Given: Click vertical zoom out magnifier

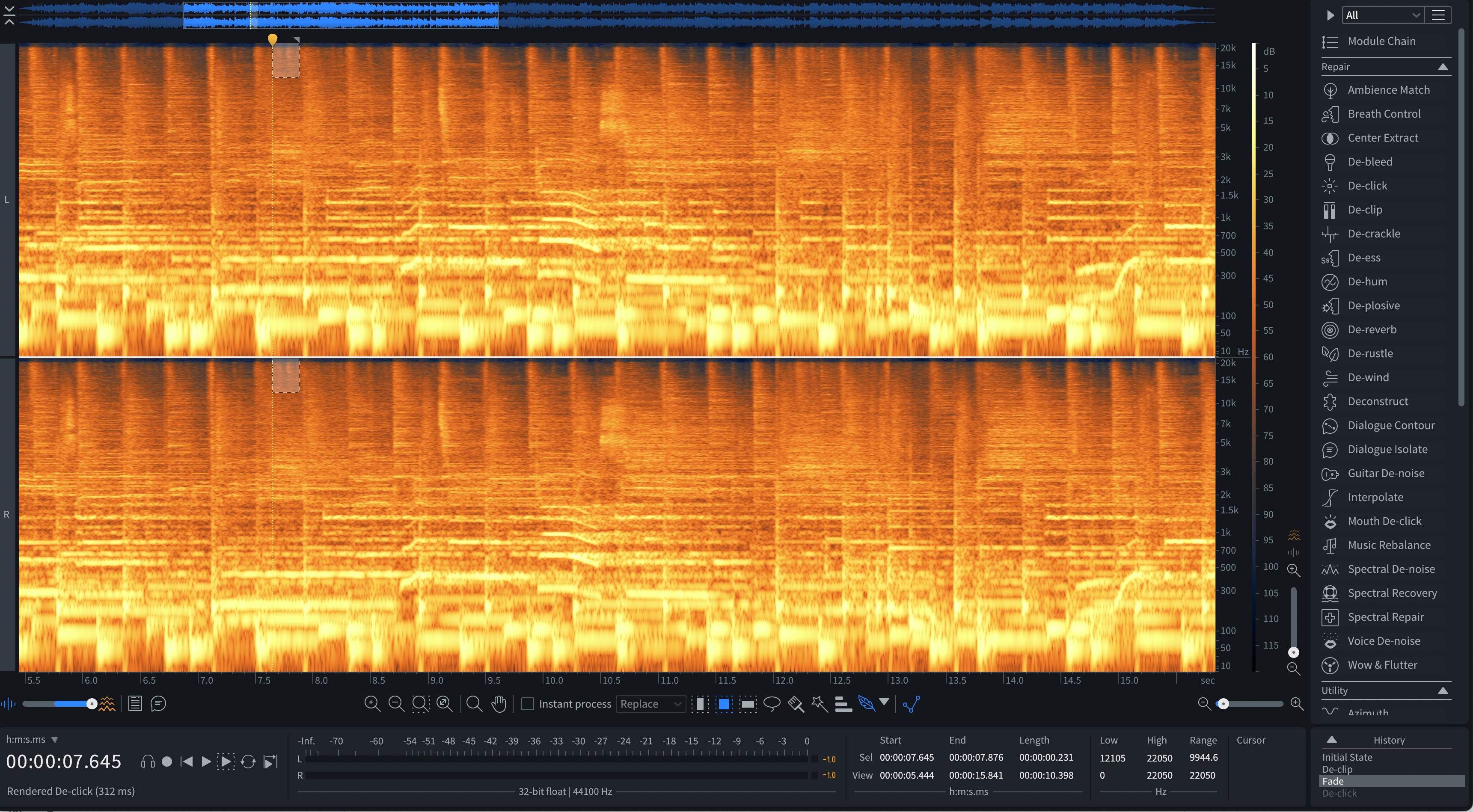Looking at the screenshot, I should coord(1293,669).
